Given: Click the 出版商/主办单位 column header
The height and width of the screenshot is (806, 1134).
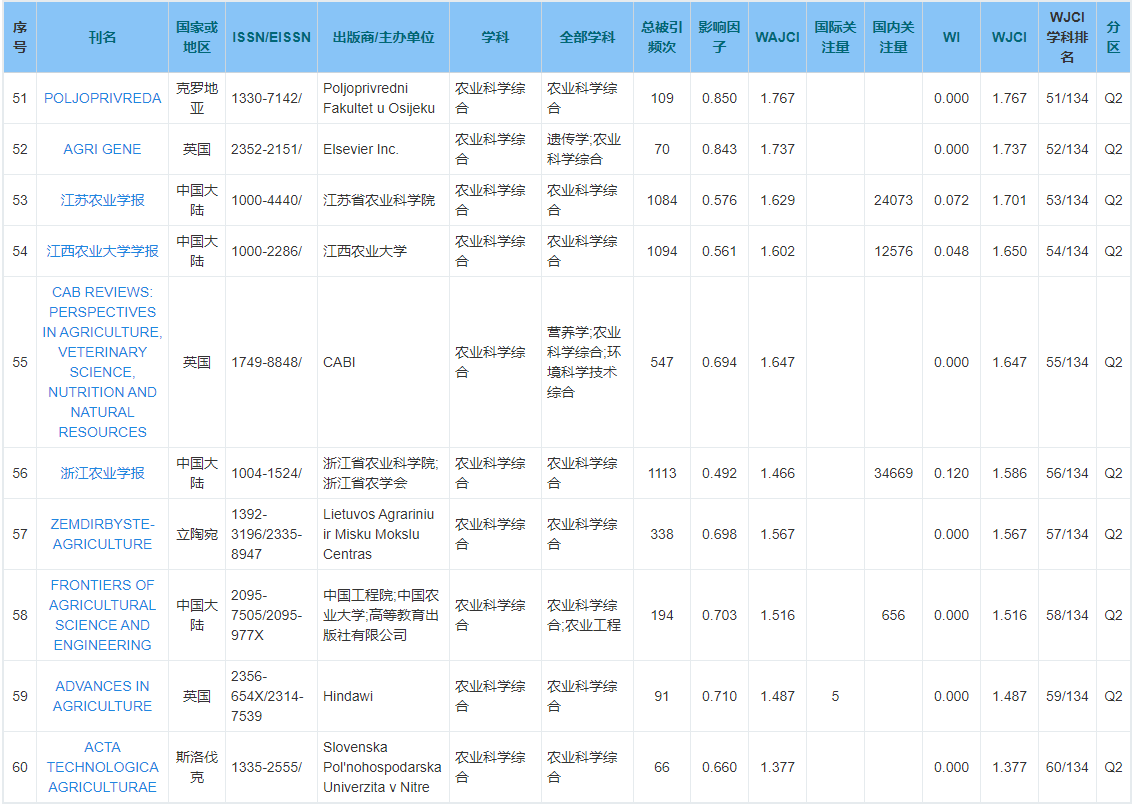Looking at the screenshot, I should tap(383, 37).
